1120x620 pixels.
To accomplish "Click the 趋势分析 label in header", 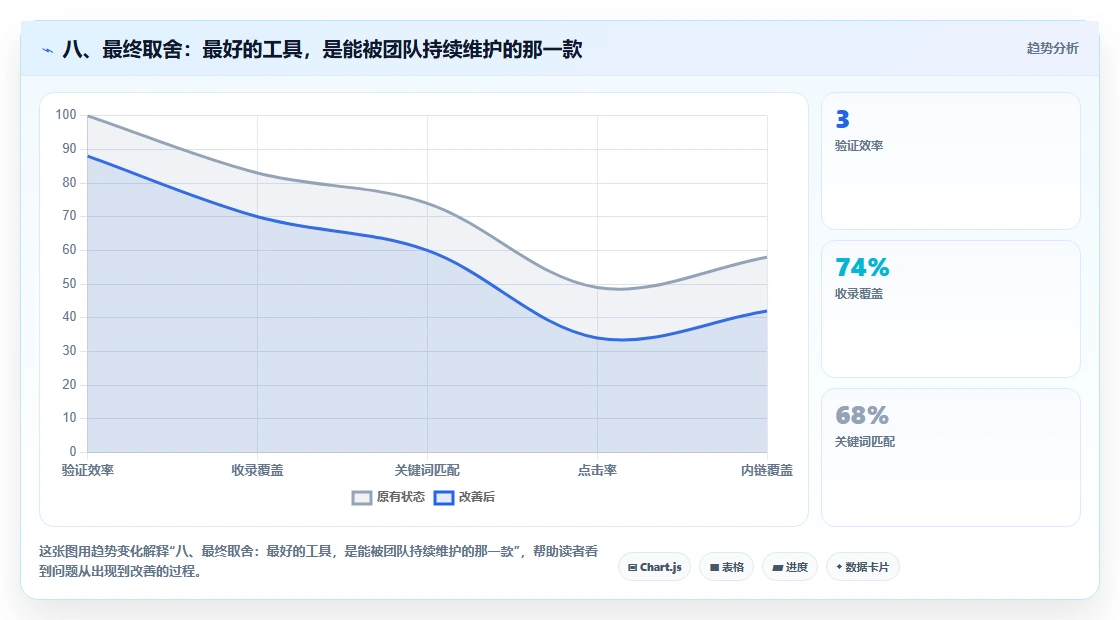I will click(x=1052, y=49).
